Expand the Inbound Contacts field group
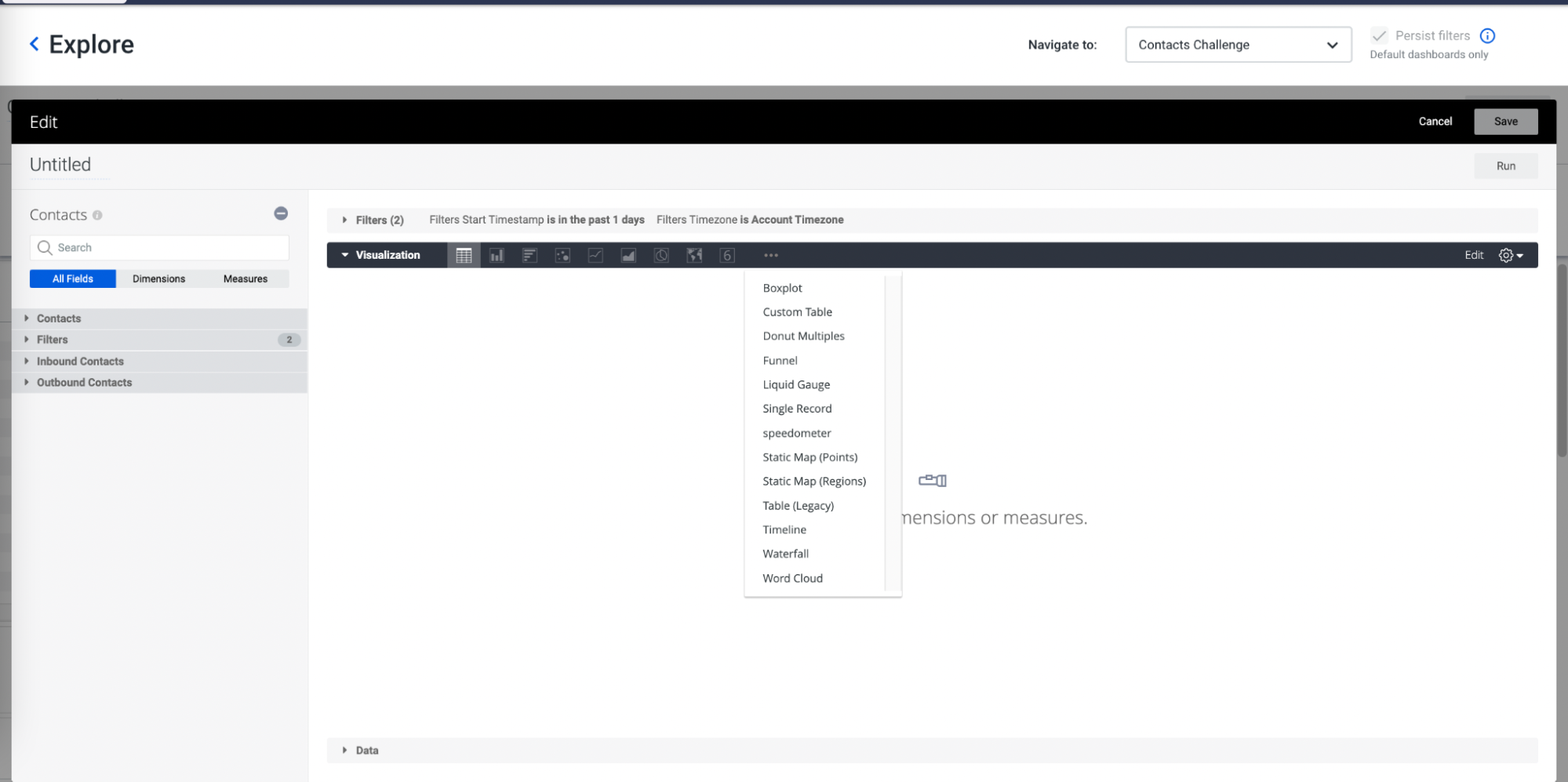This screenshot has width=1568, height=782. point(159,361)
